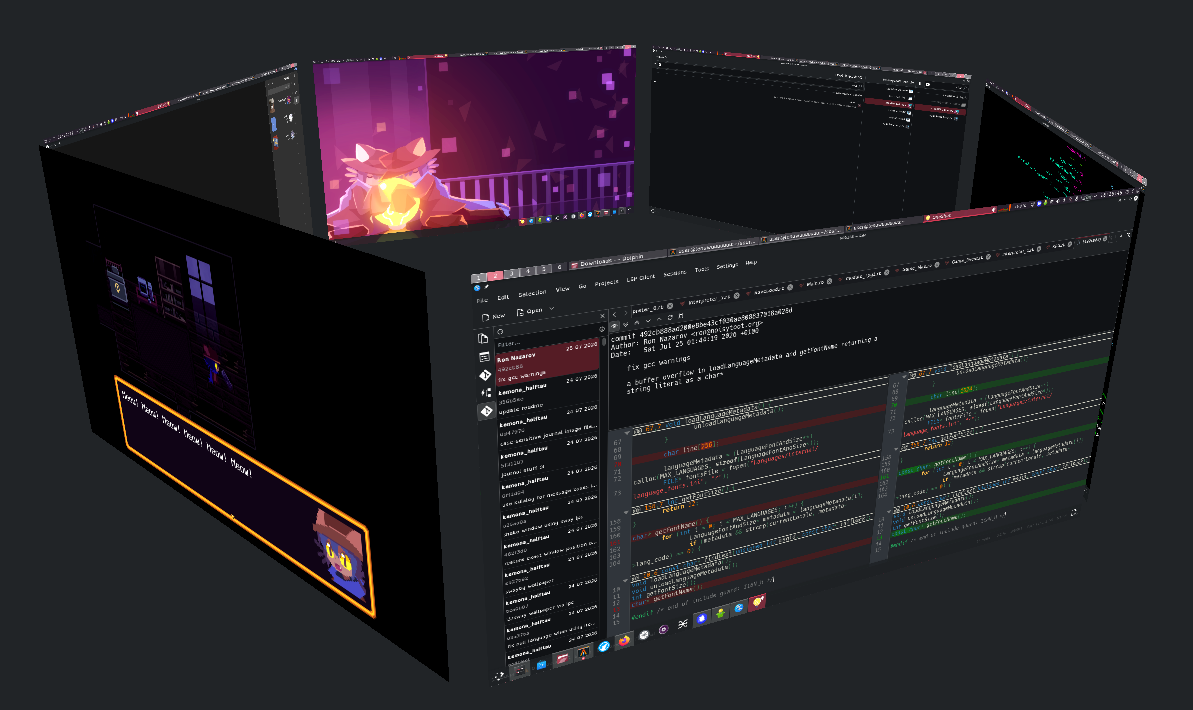The height and width of the screenshot is (710, 1193).
Task: Toggle the eye icon in the diff toolbar
Action: point(614,326)
